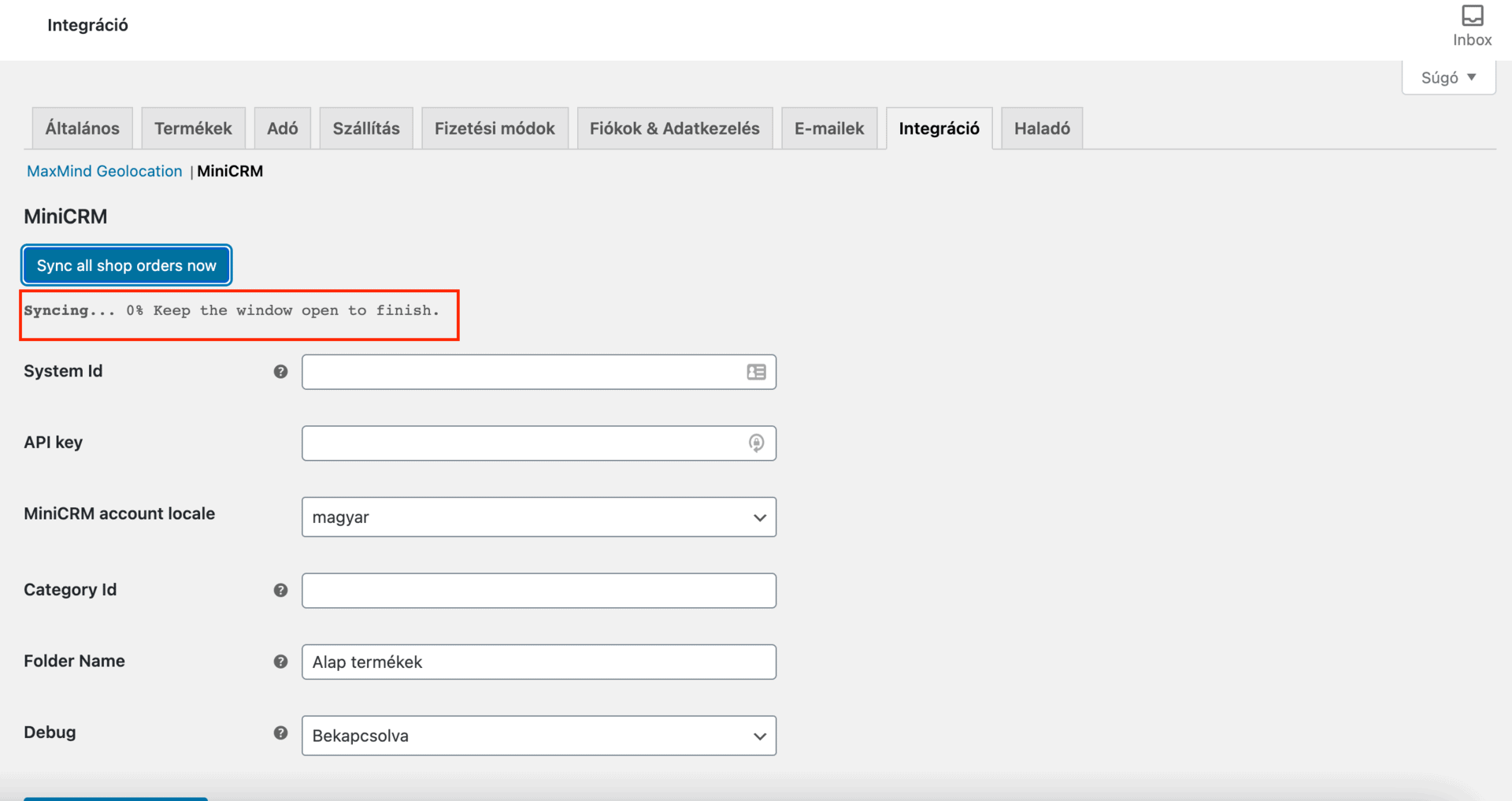1512x801 pixels.
Task: Click the MiniCRM section heading
Action: tap(65, 217)
